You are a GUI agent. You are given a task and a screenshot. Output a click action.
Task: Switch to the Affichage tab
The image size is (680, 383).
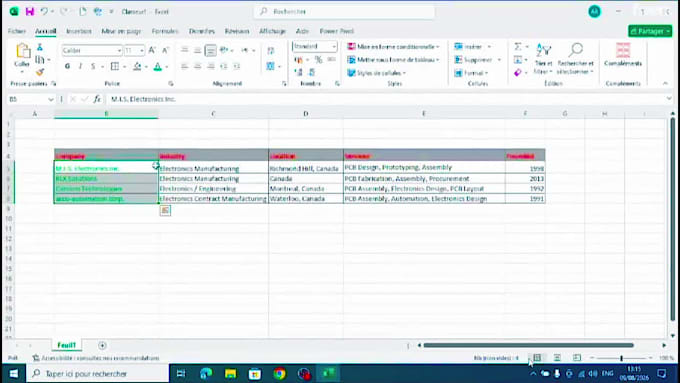272,31
